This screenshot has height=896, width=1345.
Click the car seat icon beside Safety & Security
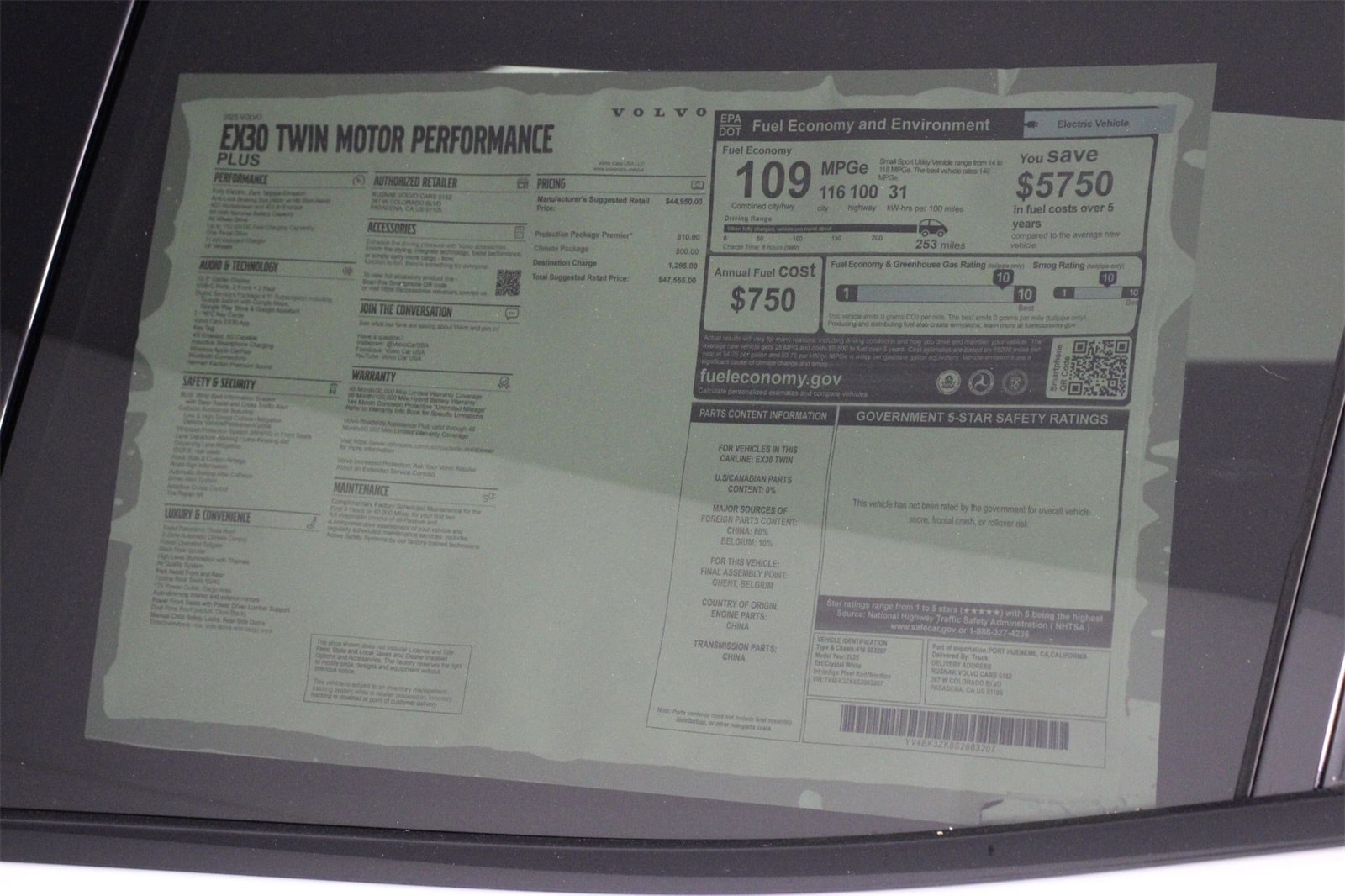pos(333,387)
